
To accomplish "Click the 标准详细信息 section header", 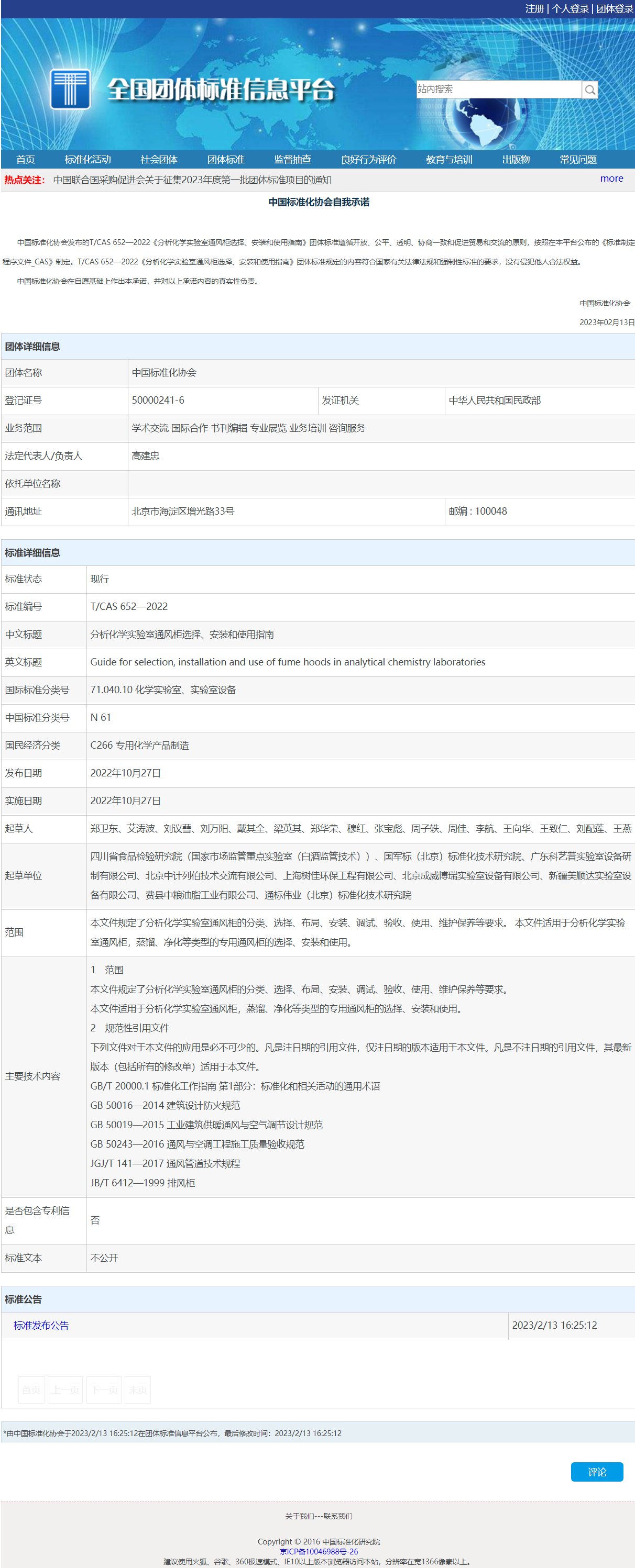I will point(32,552).
